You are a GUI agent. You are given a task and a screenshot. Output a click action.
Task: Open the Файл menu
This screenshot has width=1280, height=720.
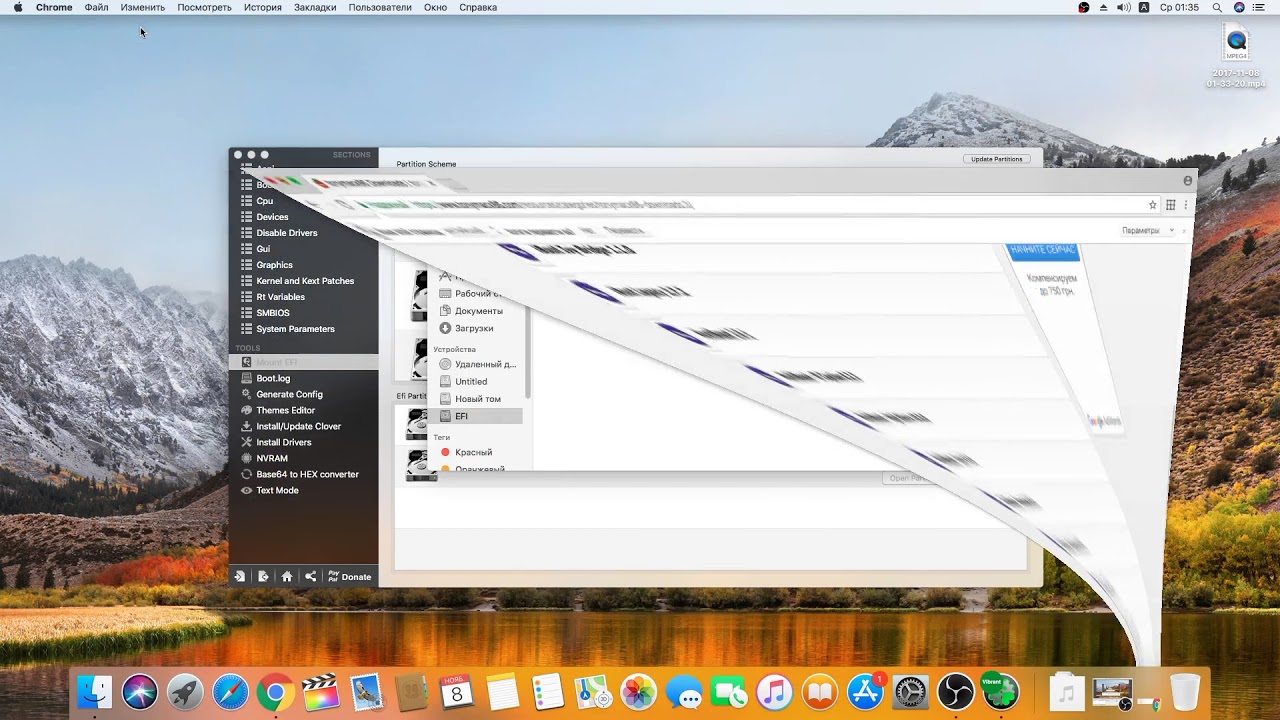click(x=97, y=7)
